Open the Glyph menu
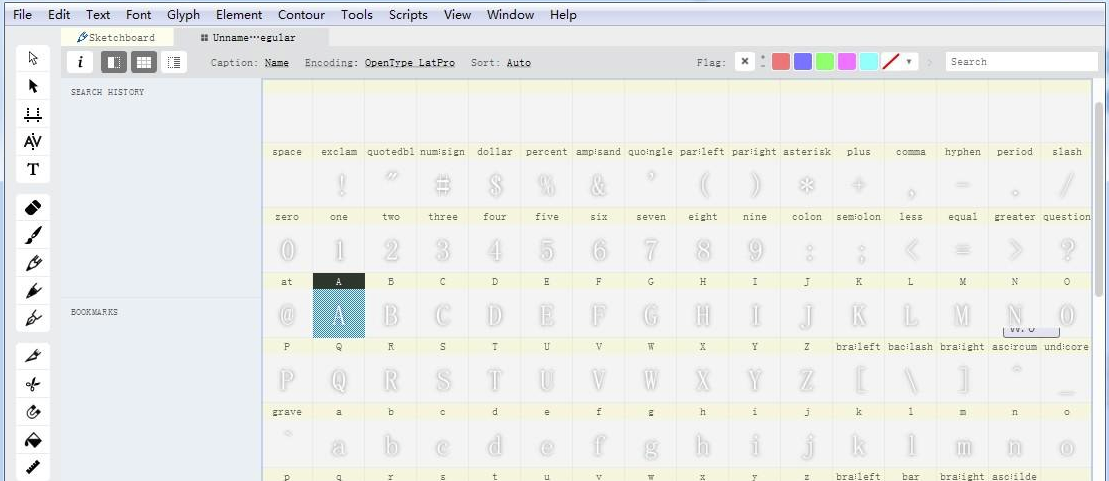Screen dimensions: 1109x481 [183, 14]
